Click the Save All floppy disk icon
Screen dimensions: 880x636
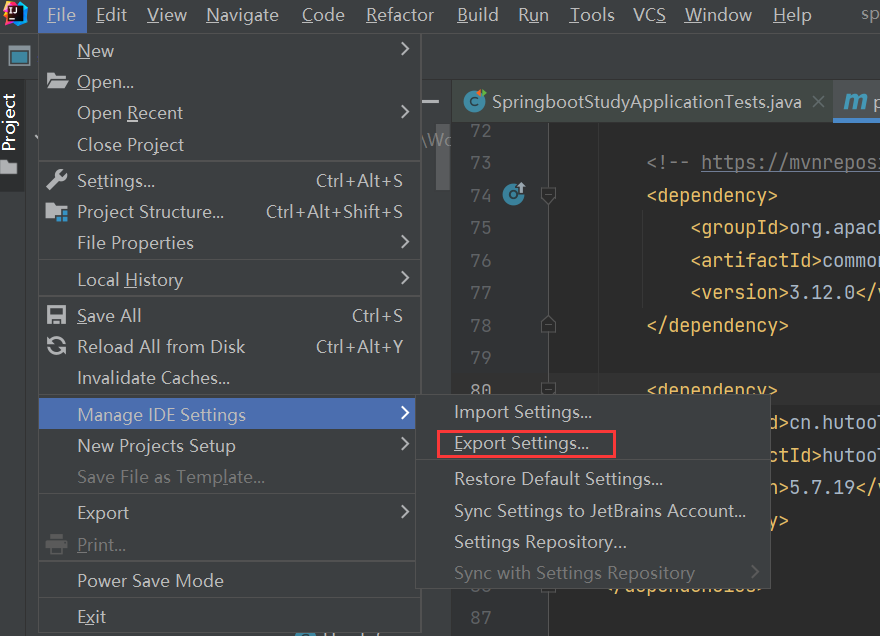[x=58, y=316]
